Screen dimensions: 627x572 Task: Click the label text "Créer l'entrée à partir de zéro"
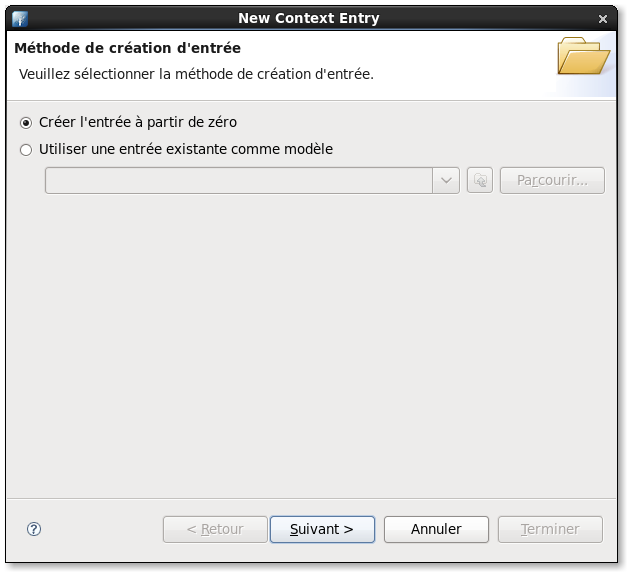[x=138, y=122]
